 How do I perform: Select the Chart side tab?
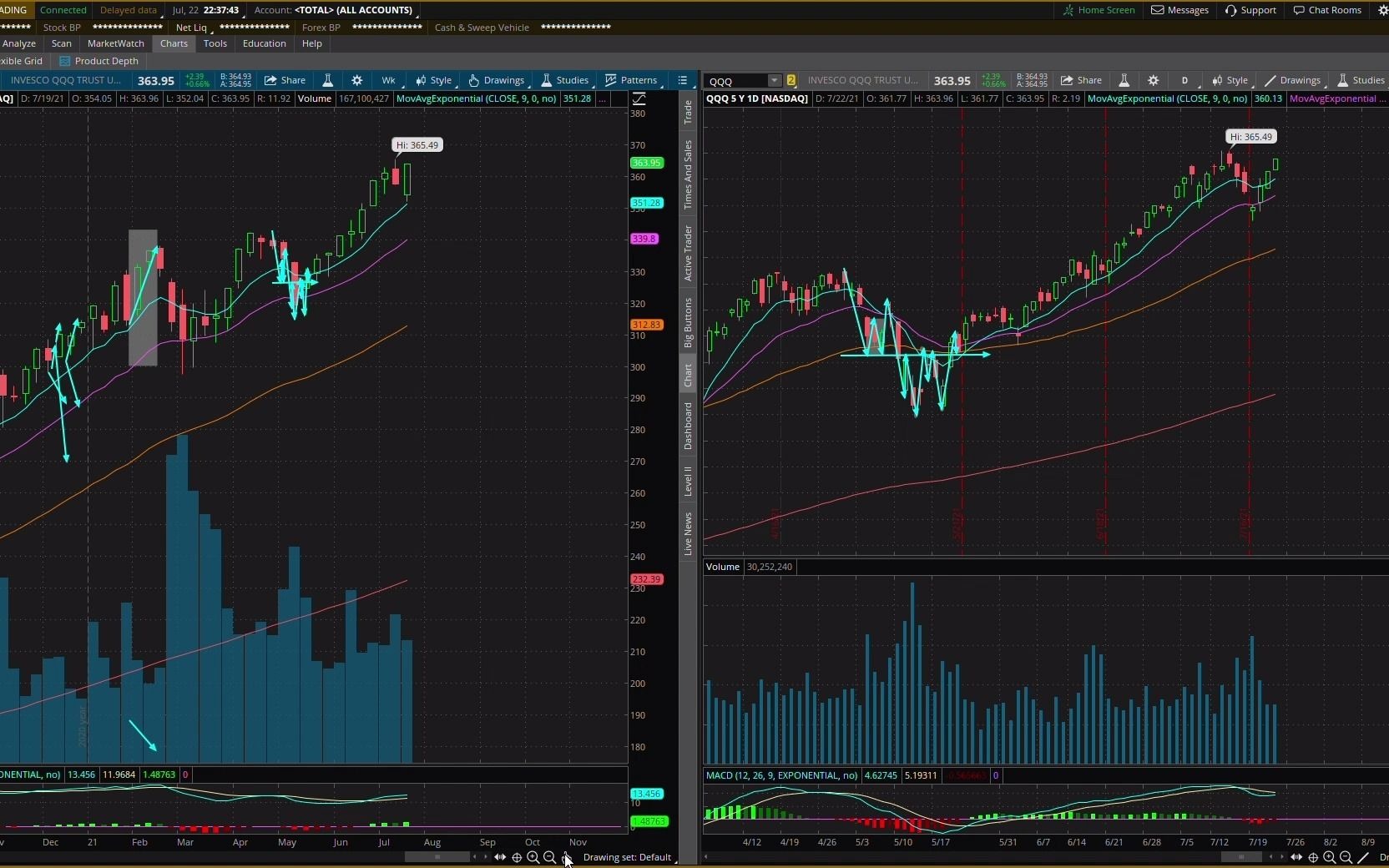(x=688, y=375)
